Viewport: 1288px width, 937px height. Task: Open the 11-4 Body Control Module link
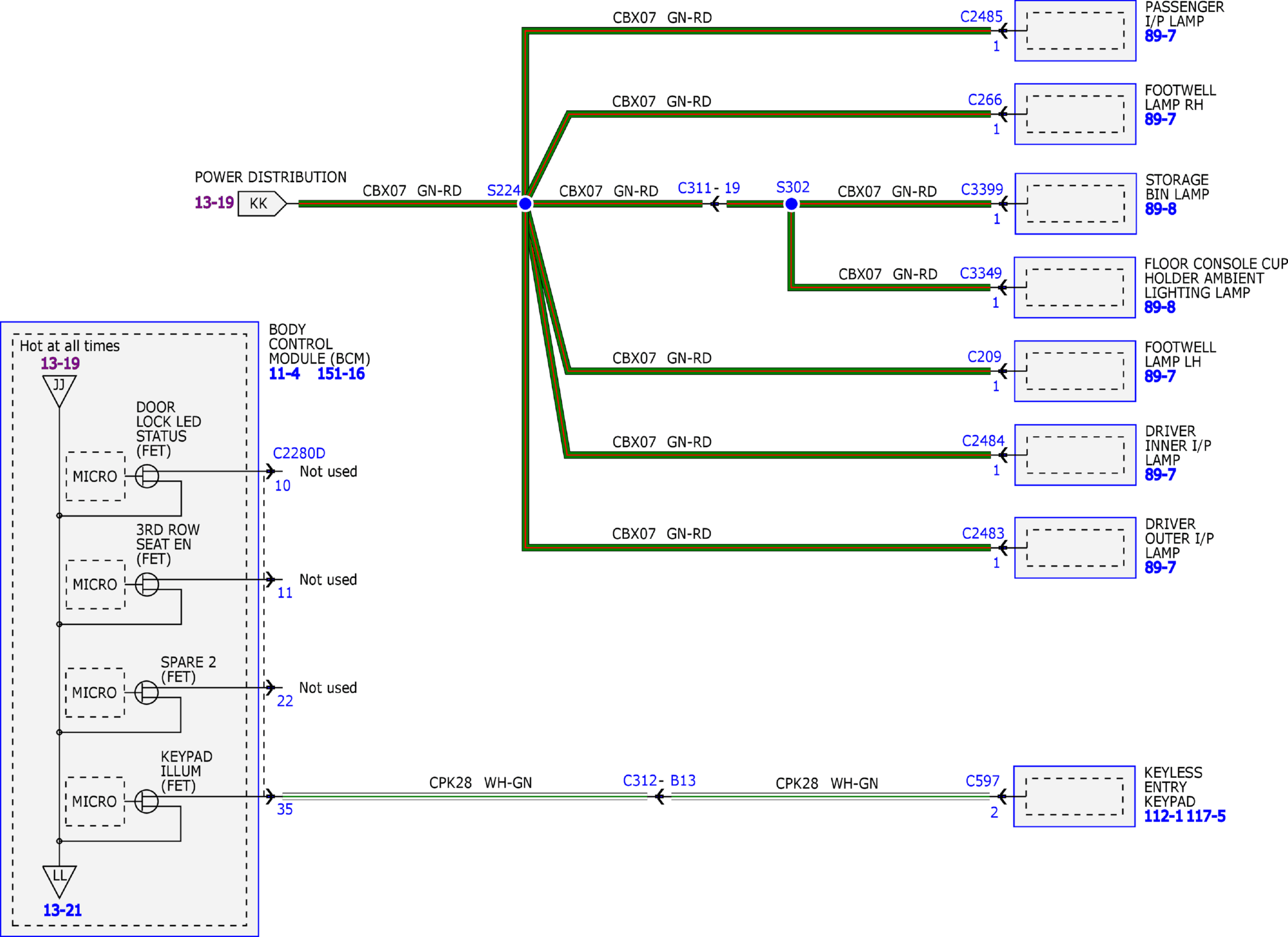[x=284, y=374]
